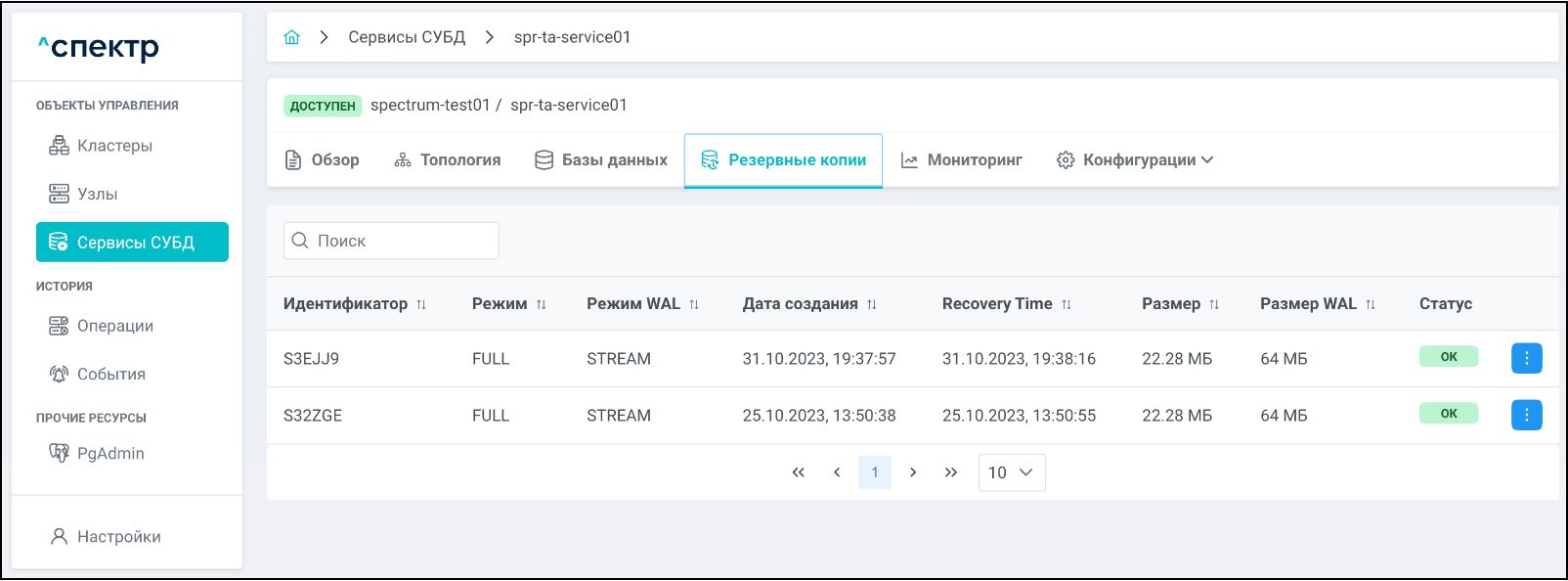Open actions menu for backup S3EJJ9
The width and height of the screenshot is (1568, 581).
pyautogui.click(x=1526, y=358)
